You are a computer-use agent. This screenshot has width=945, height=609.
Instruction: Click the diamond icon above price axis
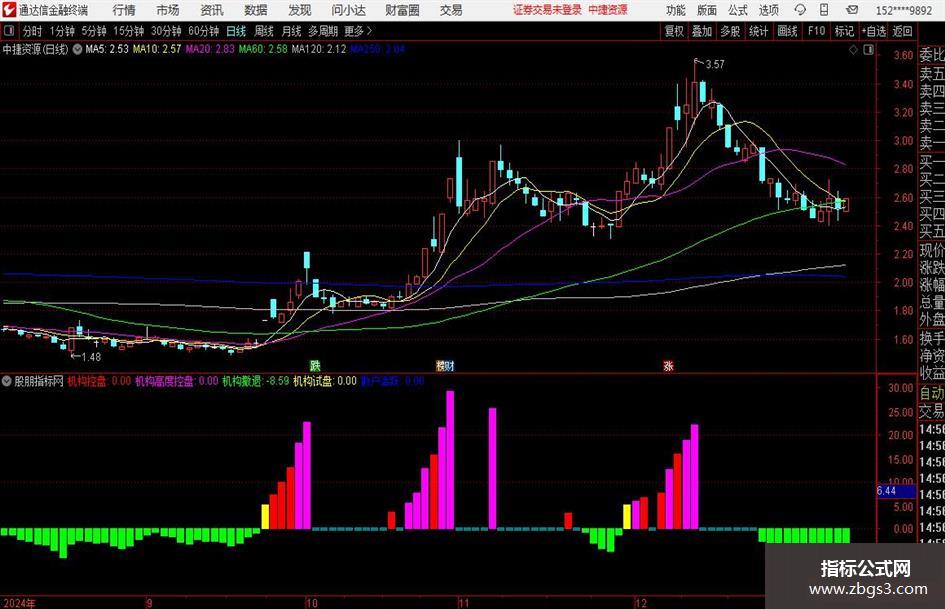tap(853, 50)
